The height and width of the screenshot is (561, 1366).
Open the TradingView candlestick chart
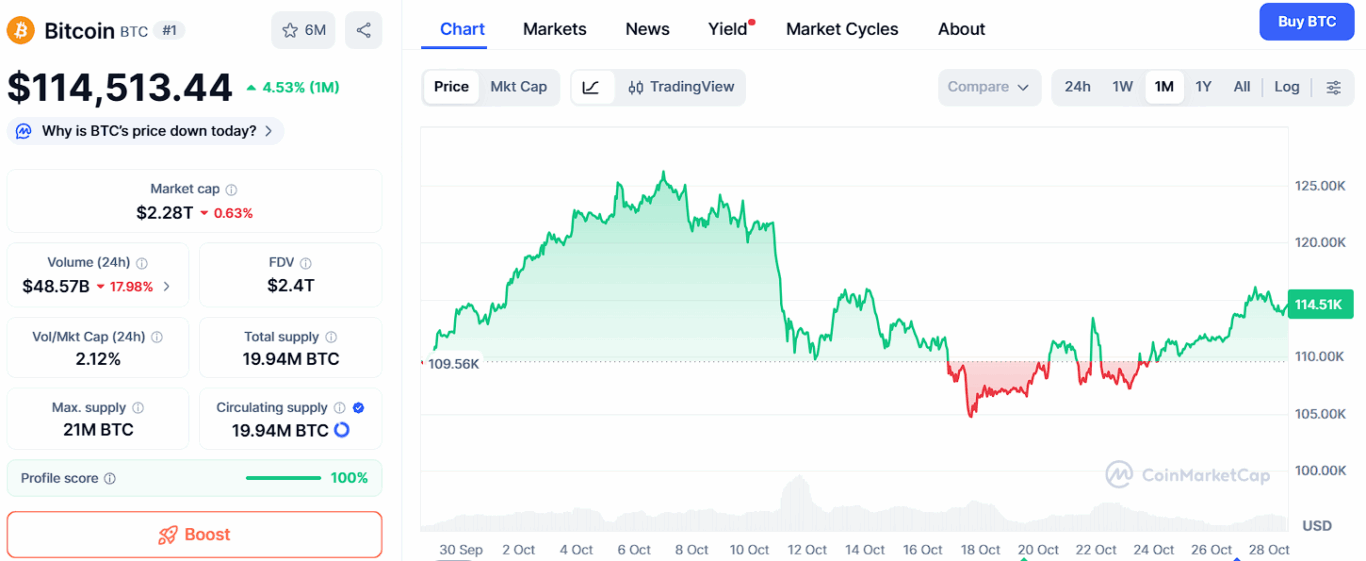coord(681,87)
